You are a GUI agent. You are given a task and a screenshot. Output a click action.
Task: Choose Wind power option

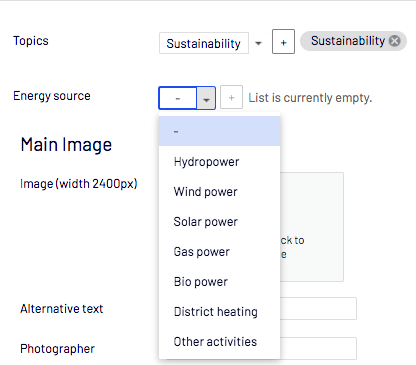point(219,192)
